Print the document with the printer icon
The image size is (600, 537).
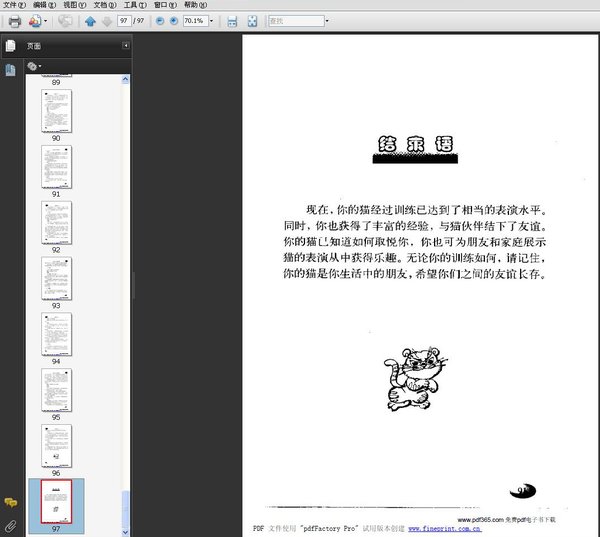point(15,21)
